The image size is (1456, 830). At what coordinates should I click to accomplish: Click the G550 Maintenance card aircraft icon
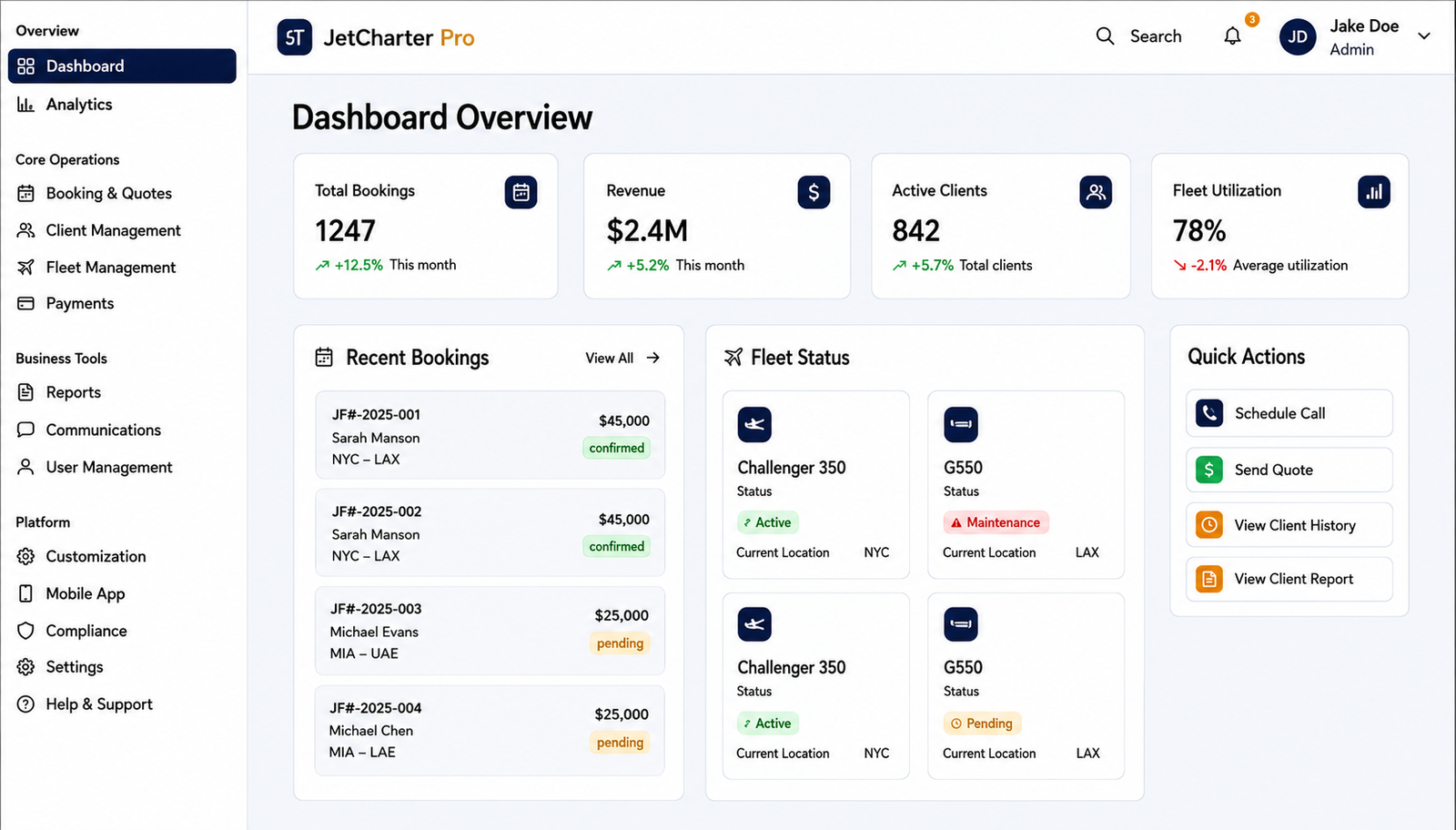[961, 424]
